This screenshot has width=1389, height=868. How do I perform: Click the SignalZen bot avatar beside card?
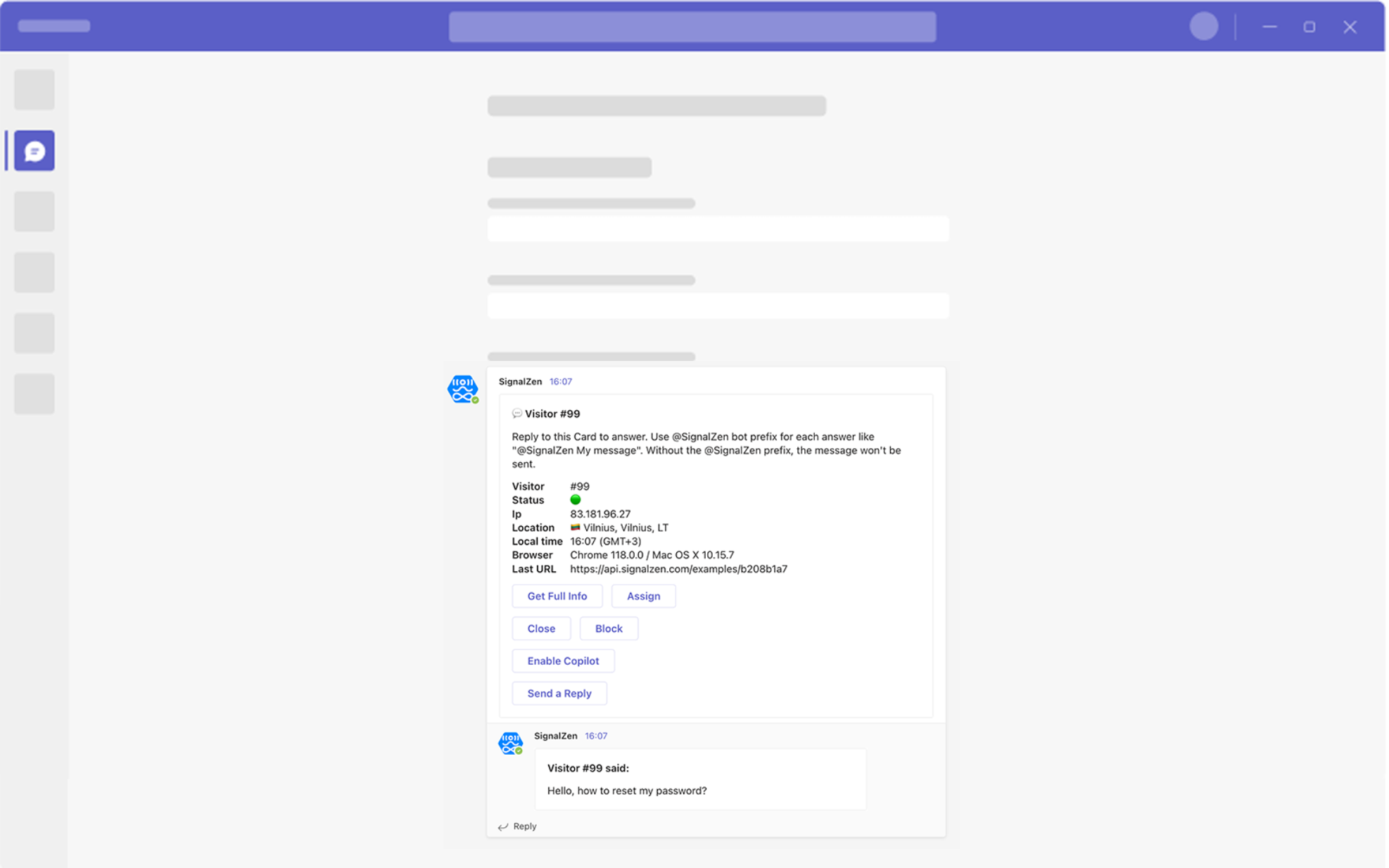tap(463, 389)
